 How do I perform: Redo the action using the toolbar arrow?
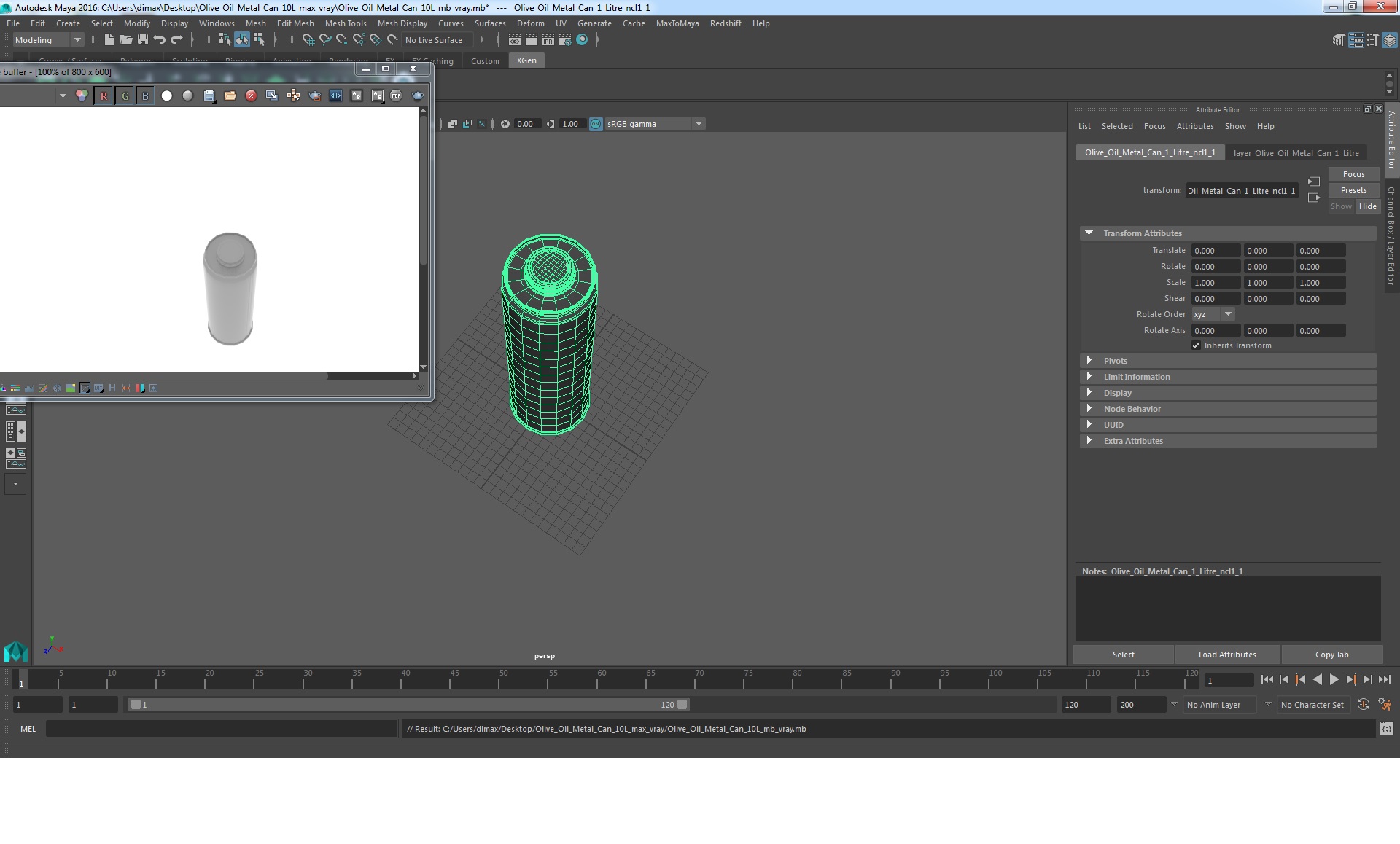coord(176,40)
